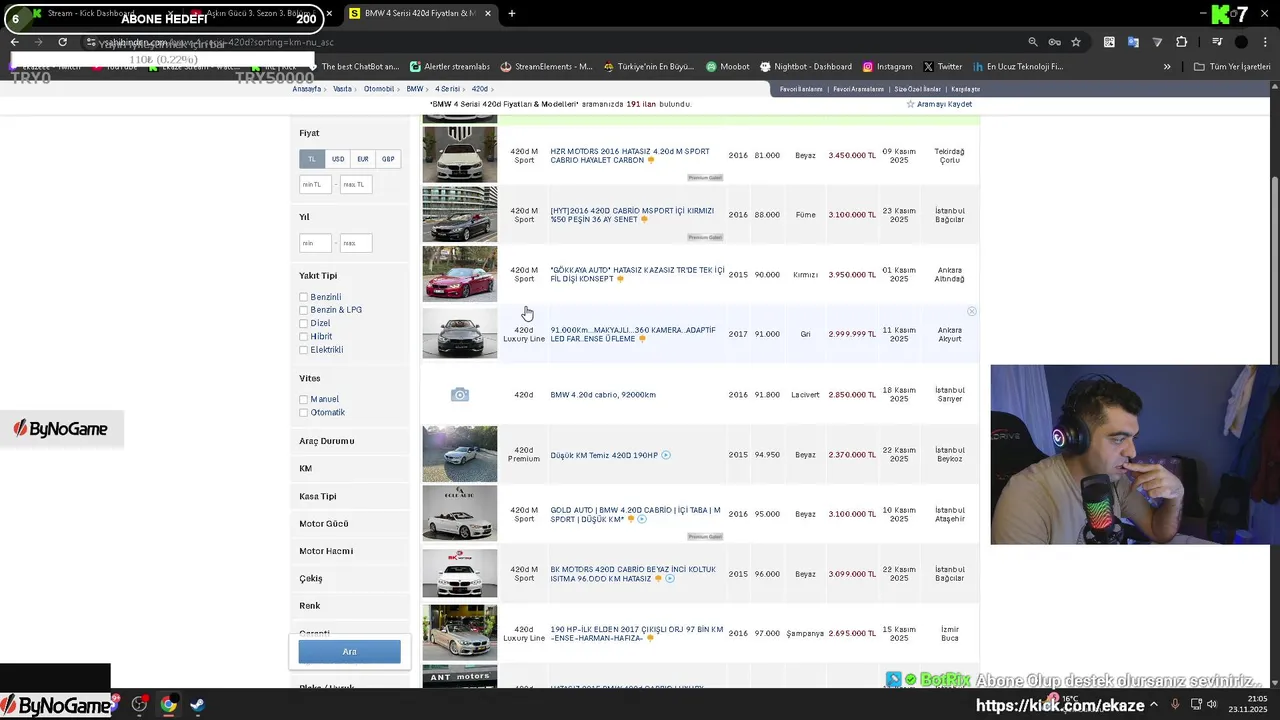Go to Otomobil breadcrumb
Image resolution: width=1280 pixels, height=720 pixels.
pyautogui.click(x=379, y=89)
